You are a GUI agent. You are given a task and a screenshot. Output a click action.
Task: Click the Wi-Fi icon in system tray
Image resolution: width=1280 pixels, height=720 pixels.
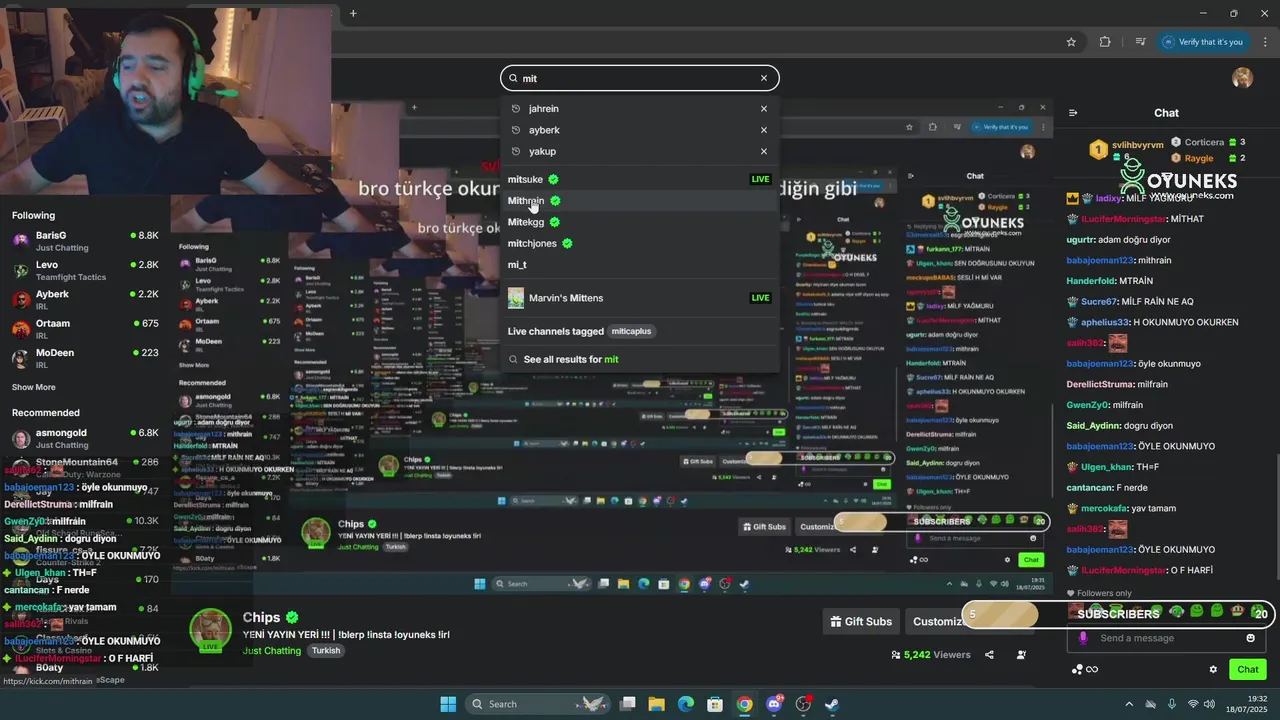click(1192, 704)
